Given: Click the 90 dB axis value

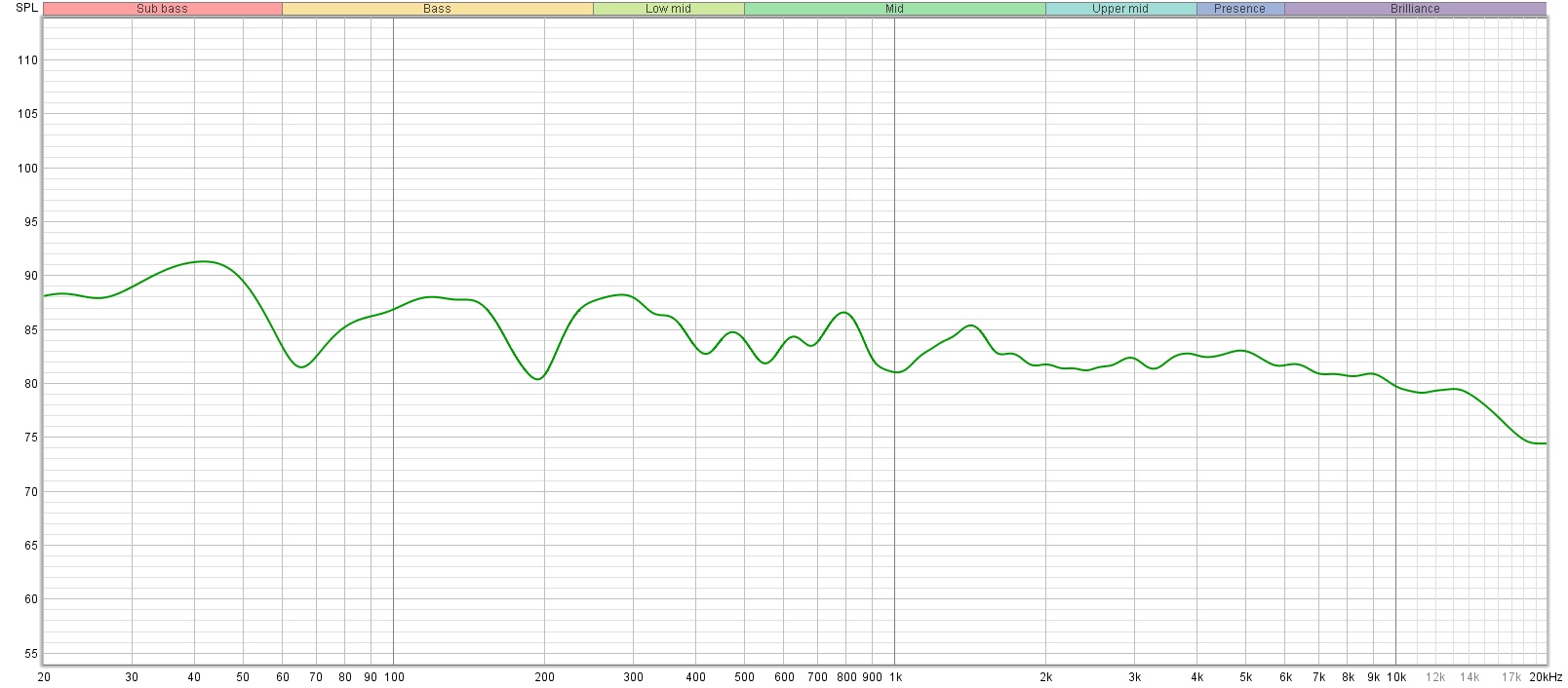Looking at the screenshot, I should (x=31, y=276).
